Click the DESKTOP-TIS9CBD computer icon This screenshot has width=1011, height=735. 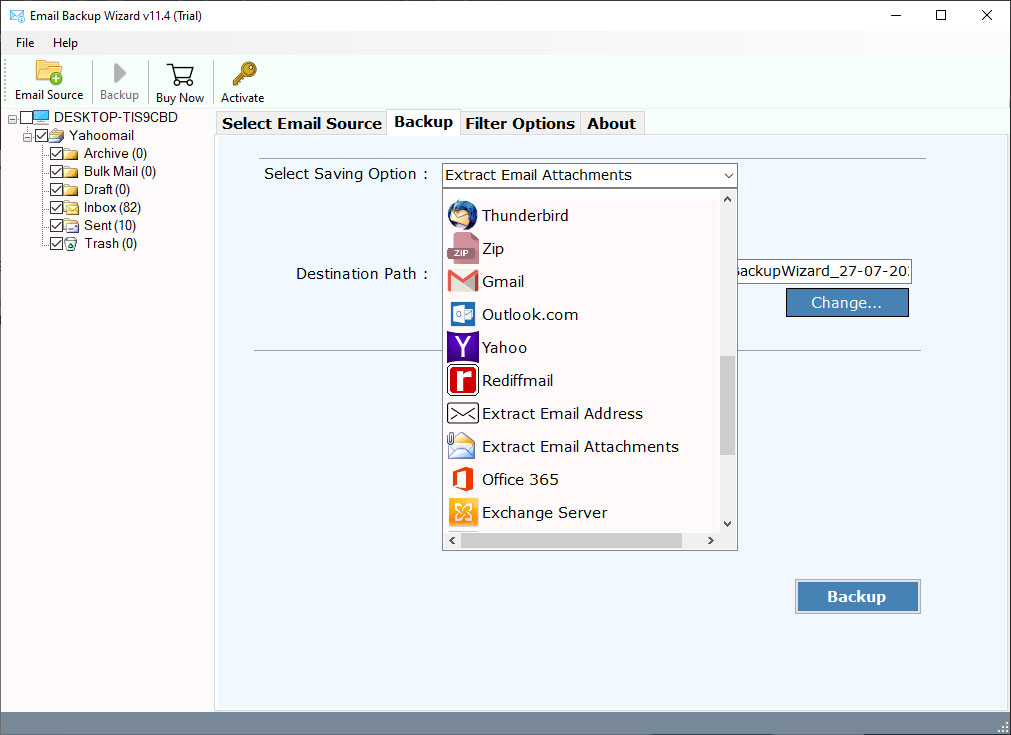(x=41, y=117)
